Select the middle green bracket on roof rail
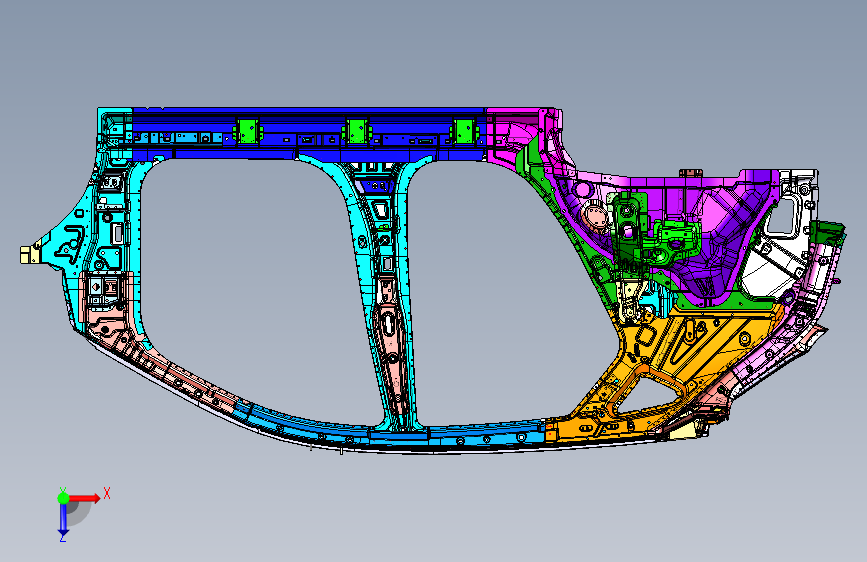Viewport: 867px width, 562px height. click(x=356, y=131)
